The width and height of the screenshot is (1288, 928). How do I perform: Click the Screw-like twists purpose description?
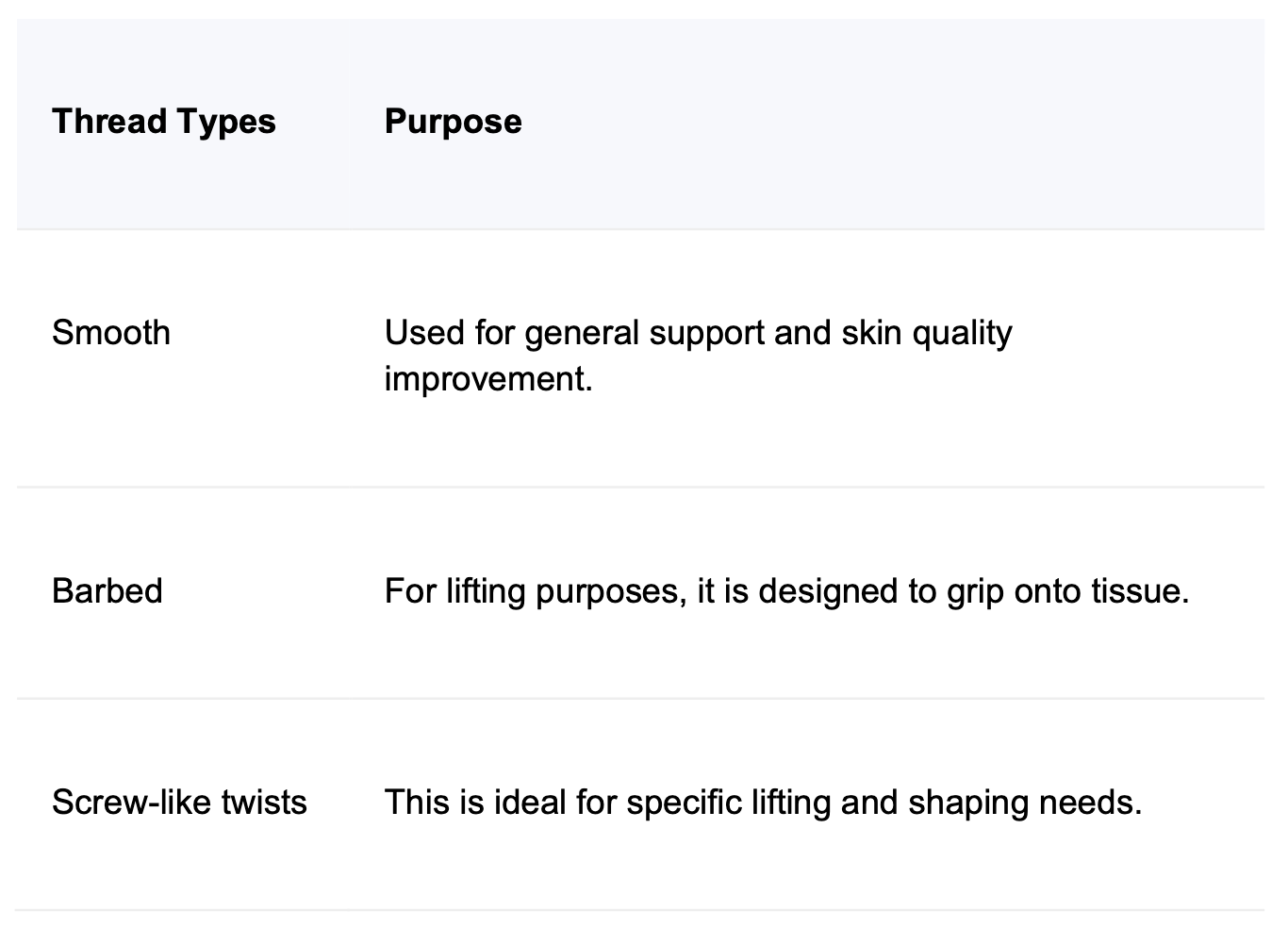pyautogui.click(x=763, y=803)
